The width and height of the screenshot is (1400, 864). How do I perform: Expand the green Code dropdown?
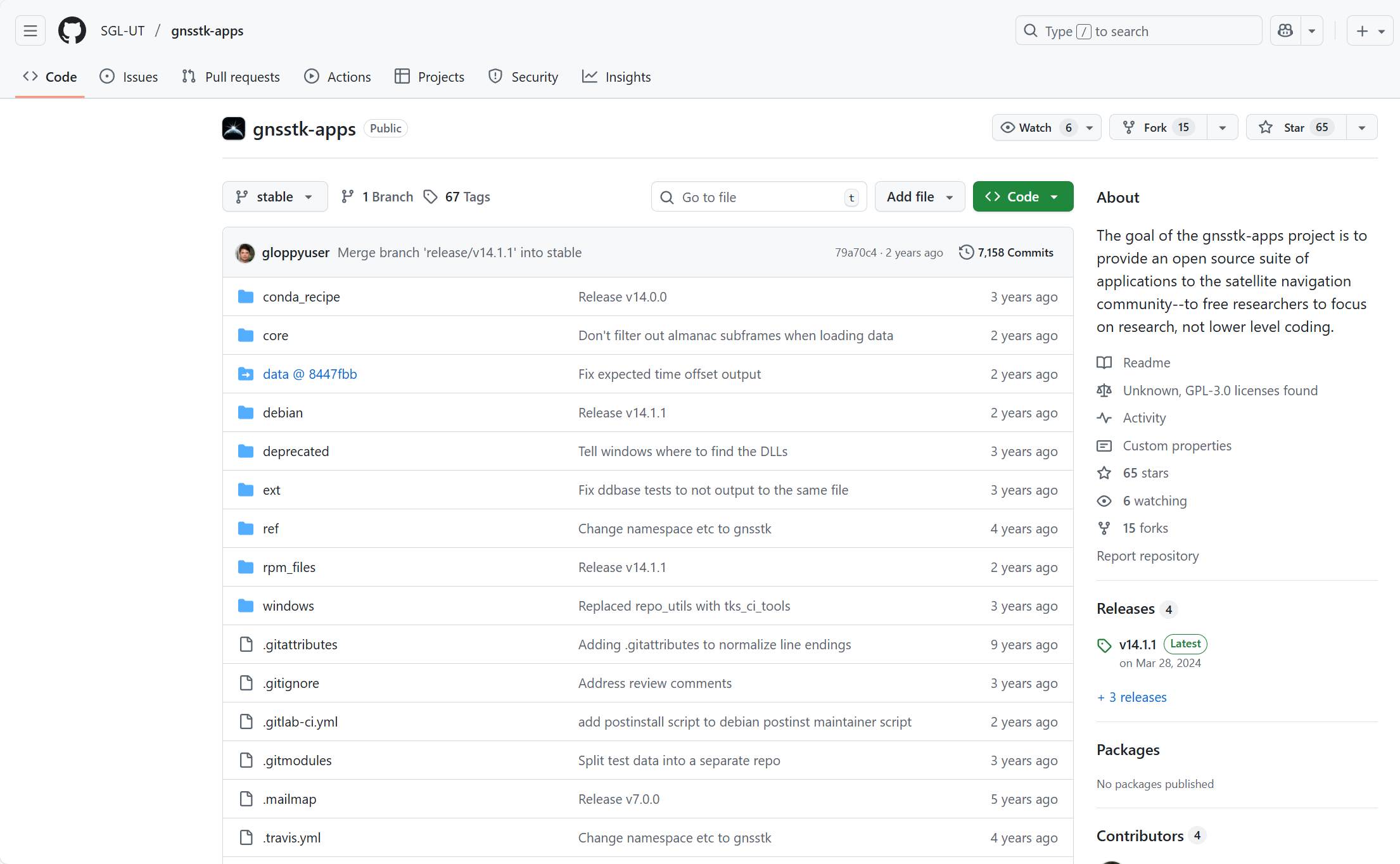coord(1022,197)
